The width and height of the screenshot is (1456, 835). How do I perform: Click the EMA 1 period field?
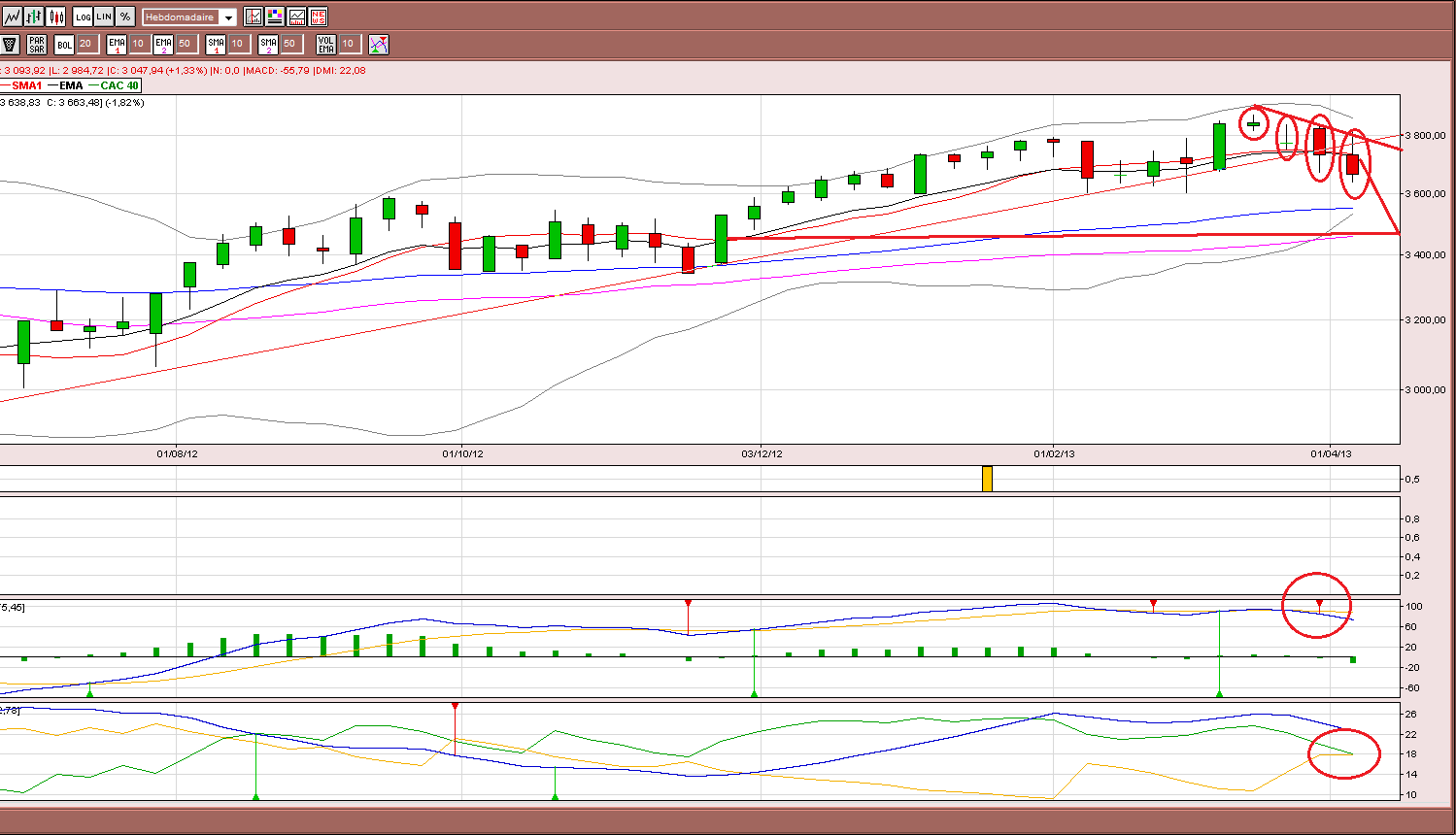click(x=138, y=44)
